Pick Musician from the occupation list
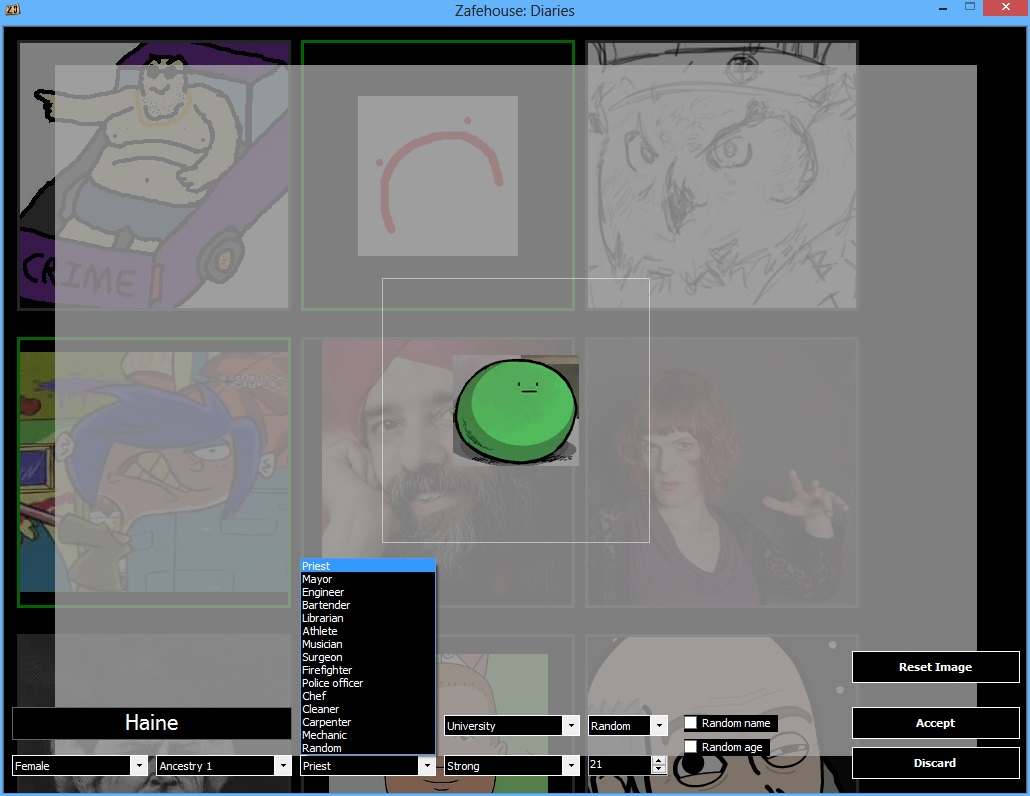Screen dimensions: 1030x796 pos(322,644)
